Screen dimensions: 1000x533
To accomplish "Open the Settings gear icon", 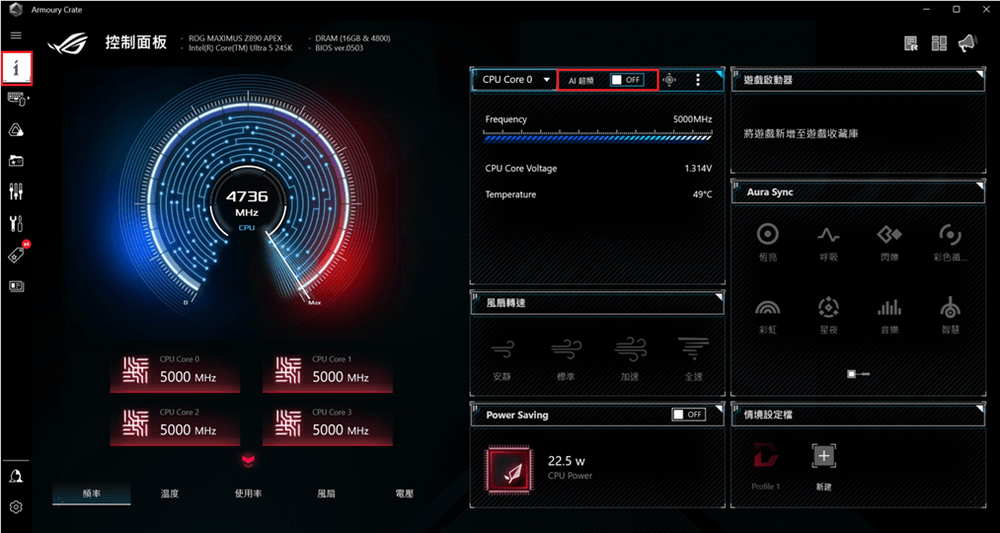I will pyautogui.click(x=17, y=507).
